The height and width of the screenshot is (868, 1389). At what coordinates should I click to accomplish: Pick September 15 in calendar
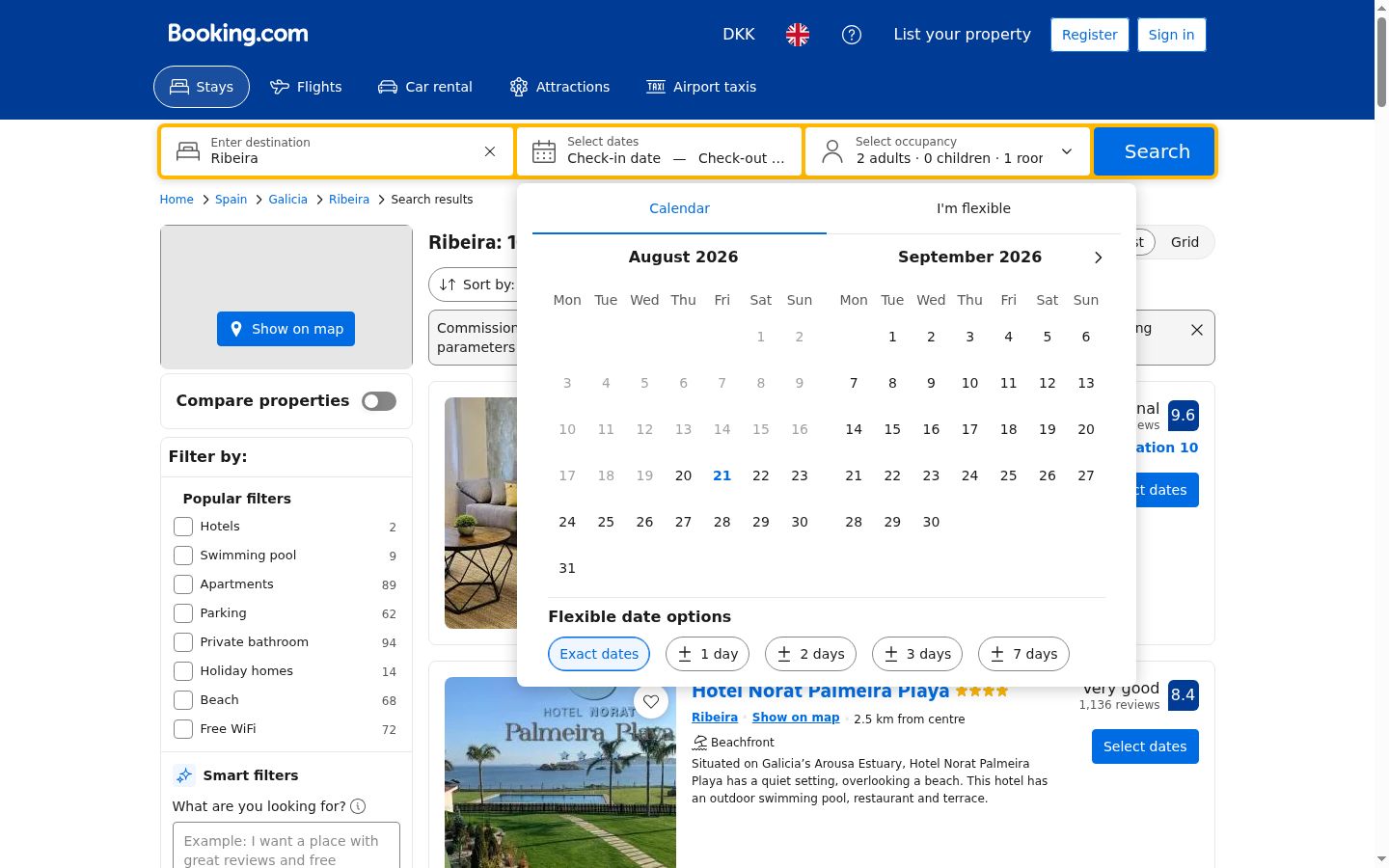coord(892,429)
